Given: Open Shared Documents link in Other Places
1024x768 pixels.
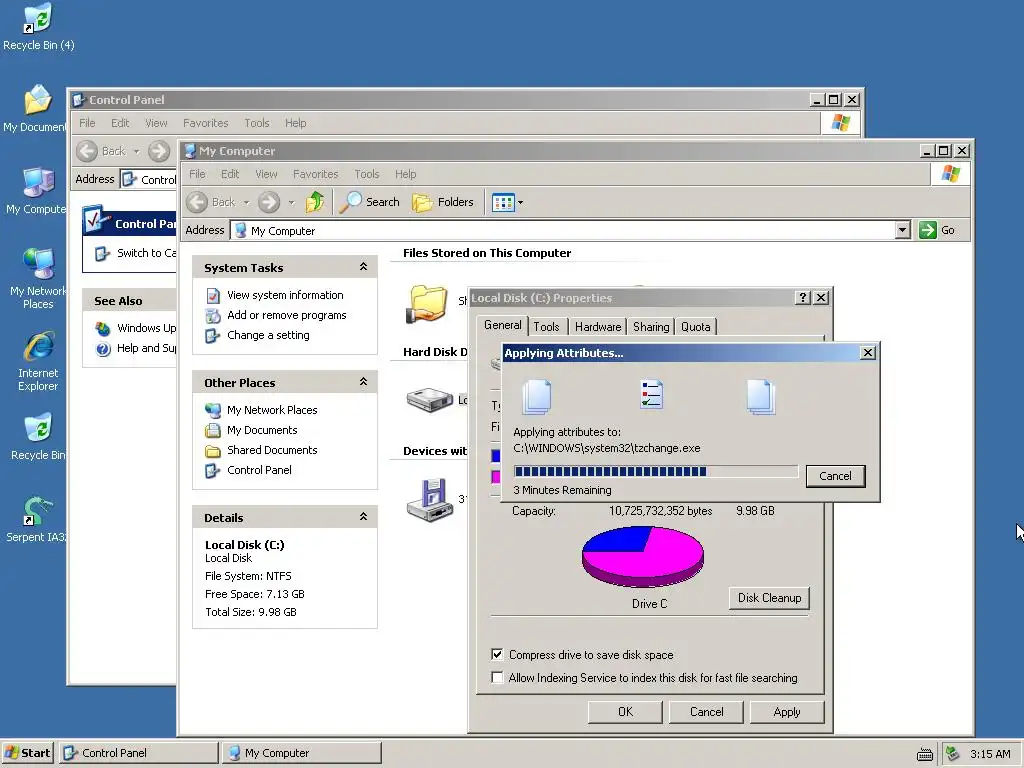Looking at the screenshot, I should tap(272, 450).
